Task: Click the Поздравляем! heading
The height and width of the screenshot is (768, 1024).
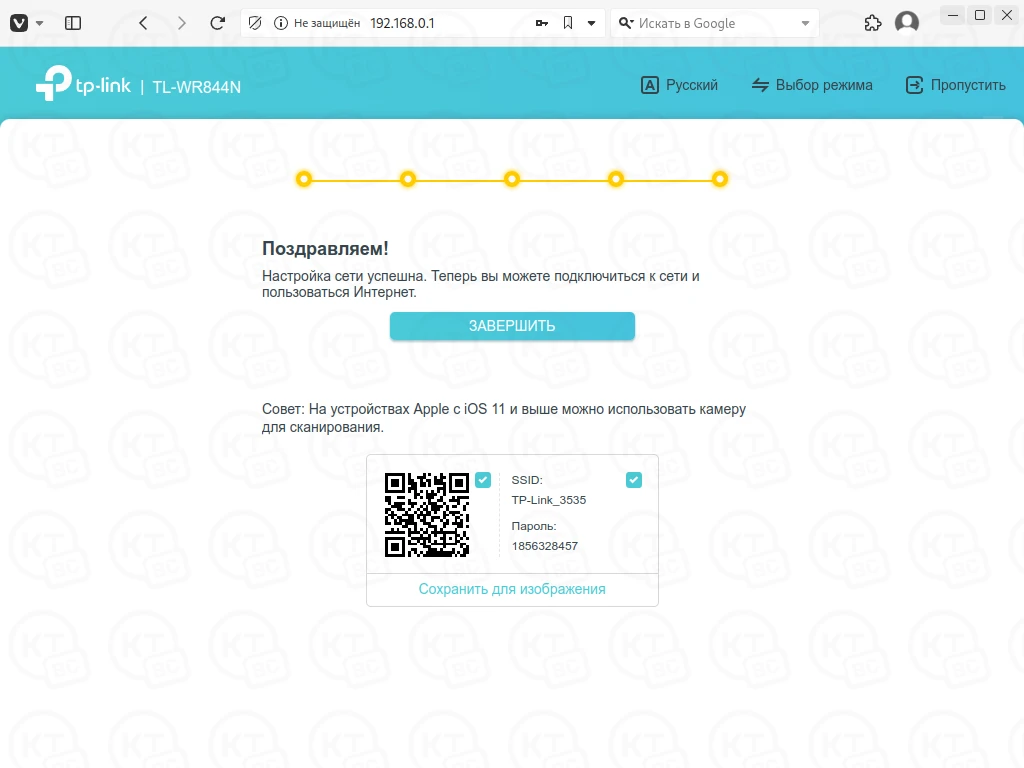Action: tap(325, 249)
